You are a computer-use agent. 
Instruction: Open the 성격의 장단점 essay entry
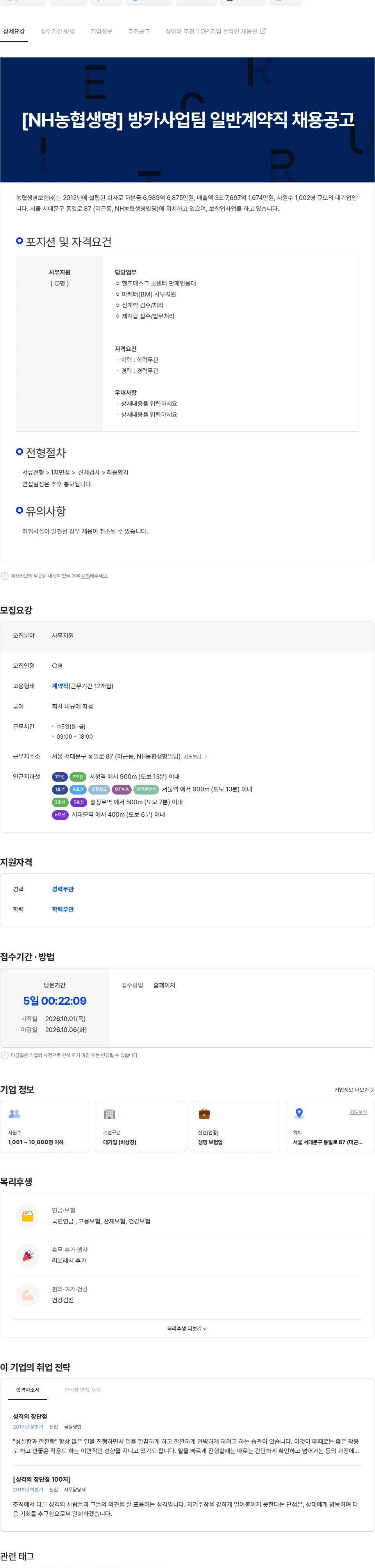pyautogui.click(x=187, y=1434)
